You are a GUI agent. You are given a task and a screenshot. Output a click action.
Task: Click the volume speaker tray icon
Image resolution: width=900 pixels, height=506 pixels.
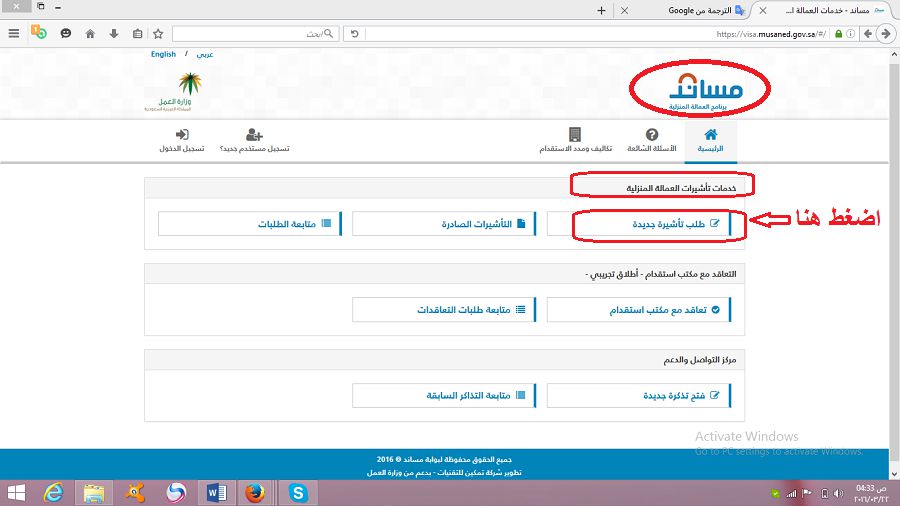839,493
